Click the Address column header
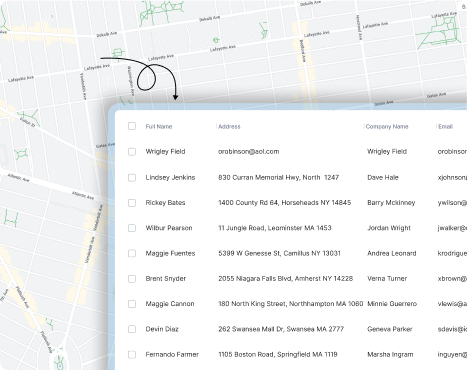This screenshot has width=467, height=370. 229,126
